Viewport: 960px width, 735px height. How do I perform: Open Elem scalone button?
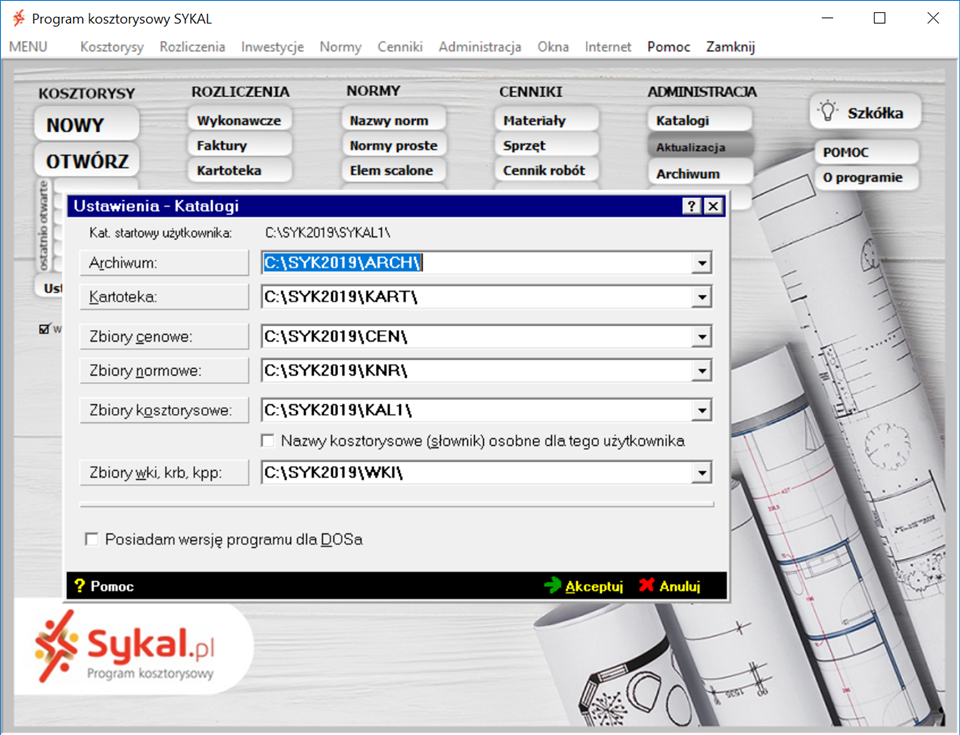[394, 170]
